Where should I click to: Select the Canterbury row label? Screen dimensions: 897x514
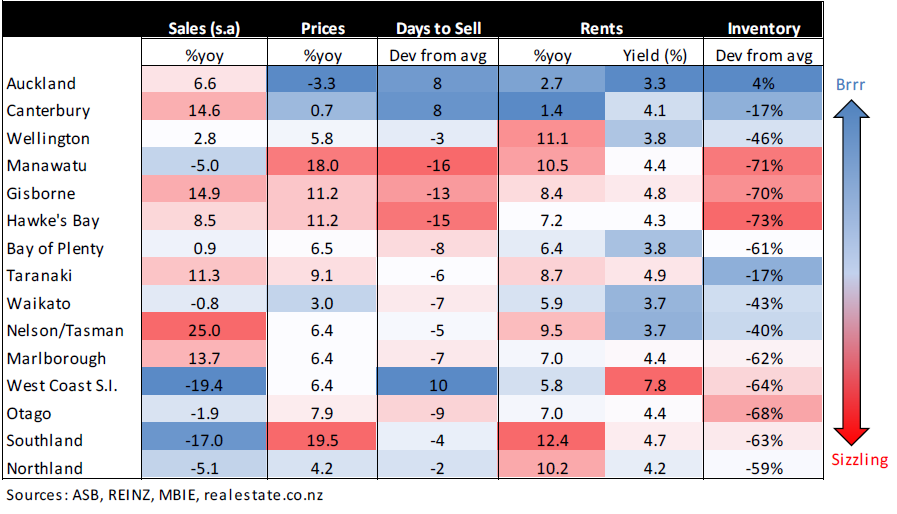pos(47,111)
